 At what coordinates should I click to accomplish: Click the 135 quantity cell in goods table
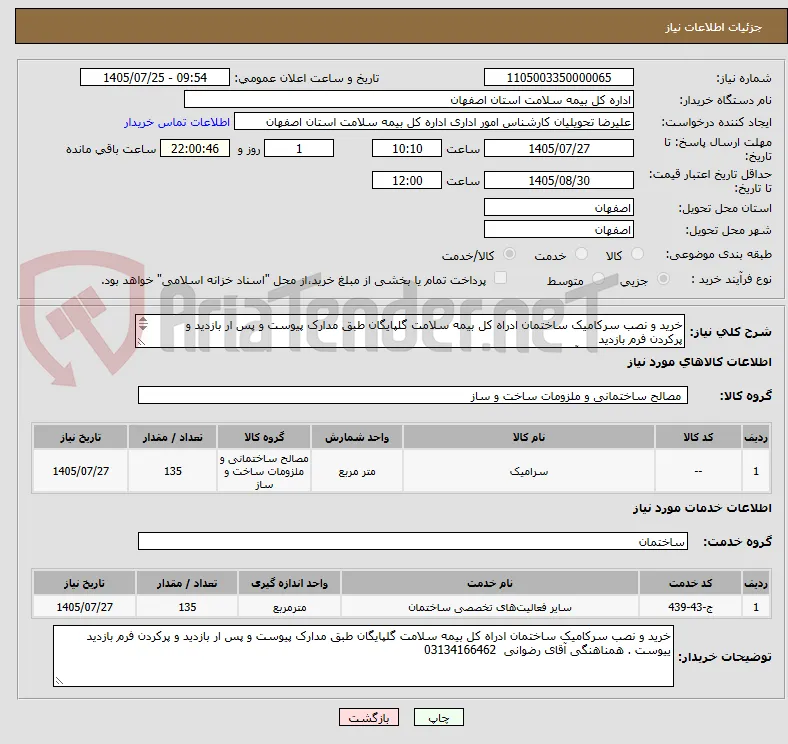tap(173, 471)
